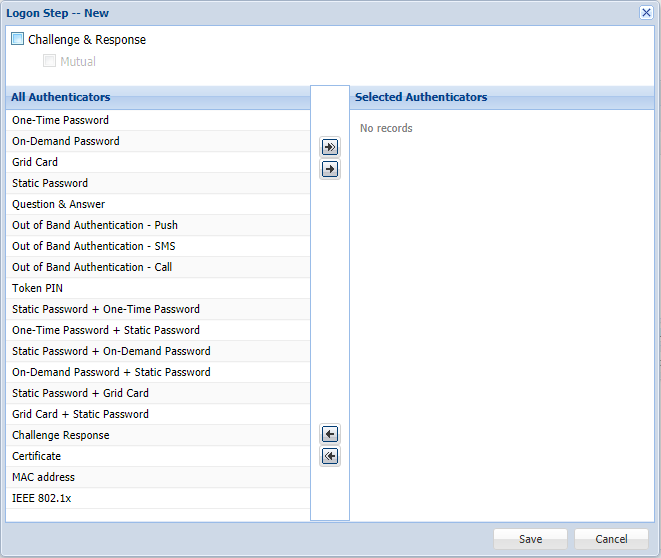
Task: Choose Token PIN authenticator row
Action: [37, 288]
